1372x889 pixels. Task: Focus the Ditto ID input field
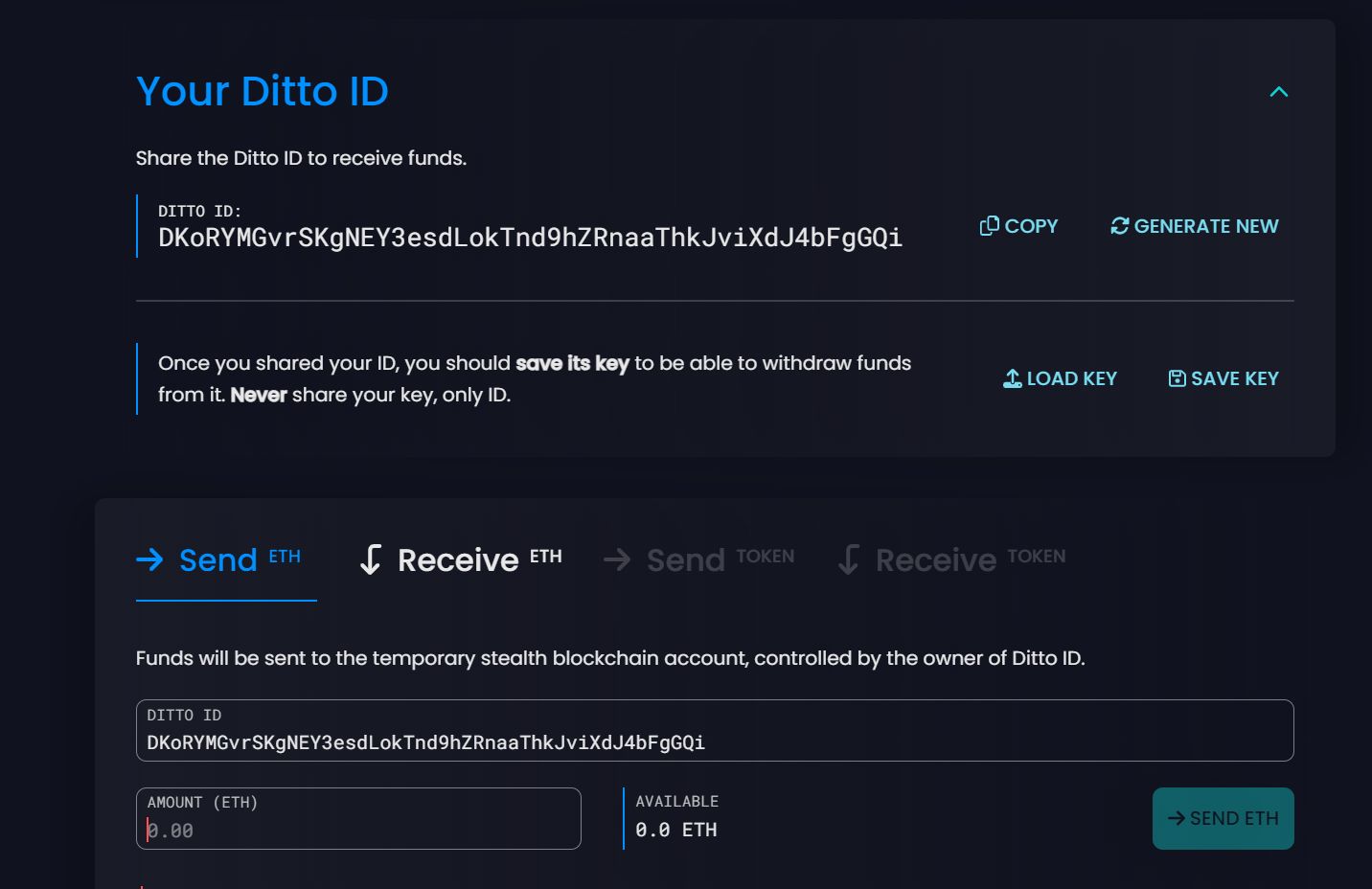715,731
